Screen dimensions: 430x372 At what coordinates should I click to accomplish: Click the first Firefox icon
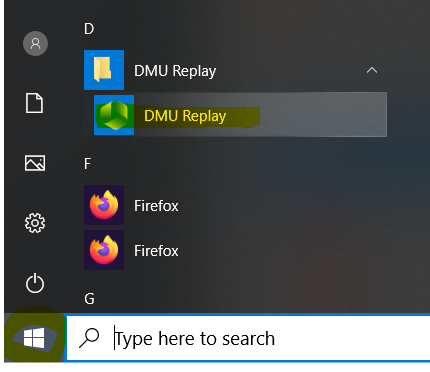coord(104,205)
